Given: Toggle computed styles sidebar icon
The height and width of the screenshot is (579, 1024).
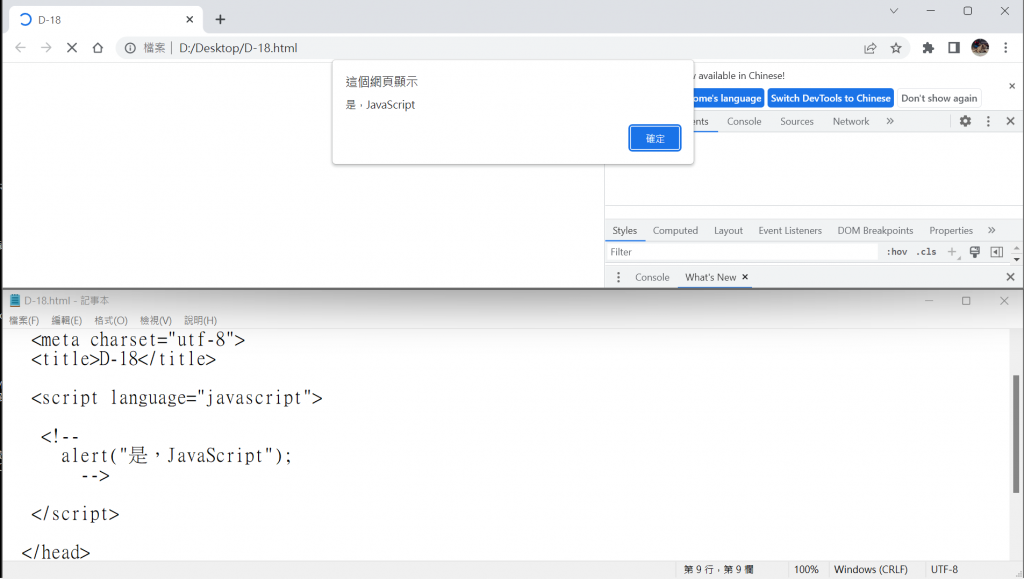Looking at the screenshot, I should point(997,252).
